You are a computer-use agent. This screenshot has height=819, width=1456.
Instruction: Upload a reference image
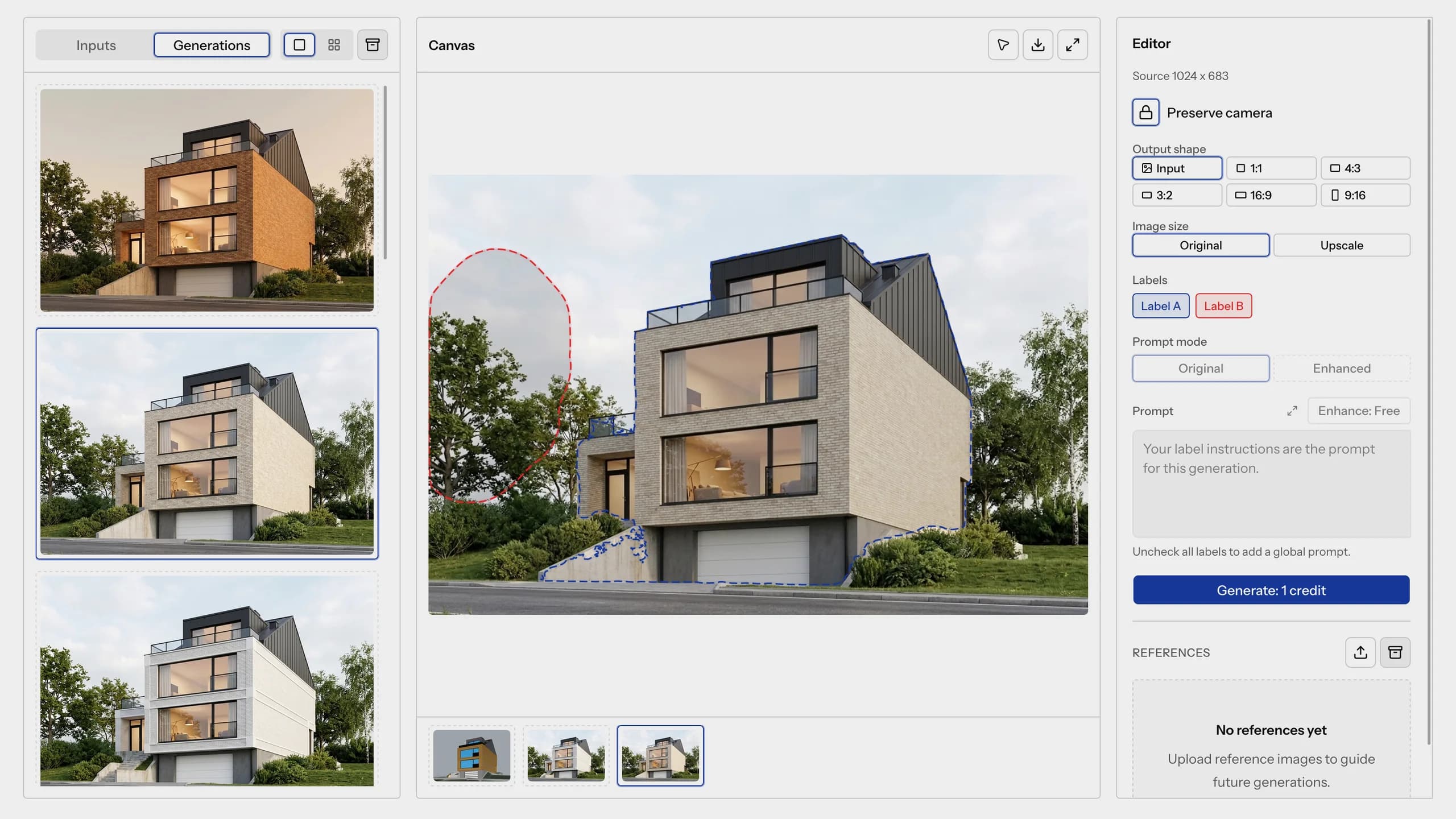point(1360,652)
